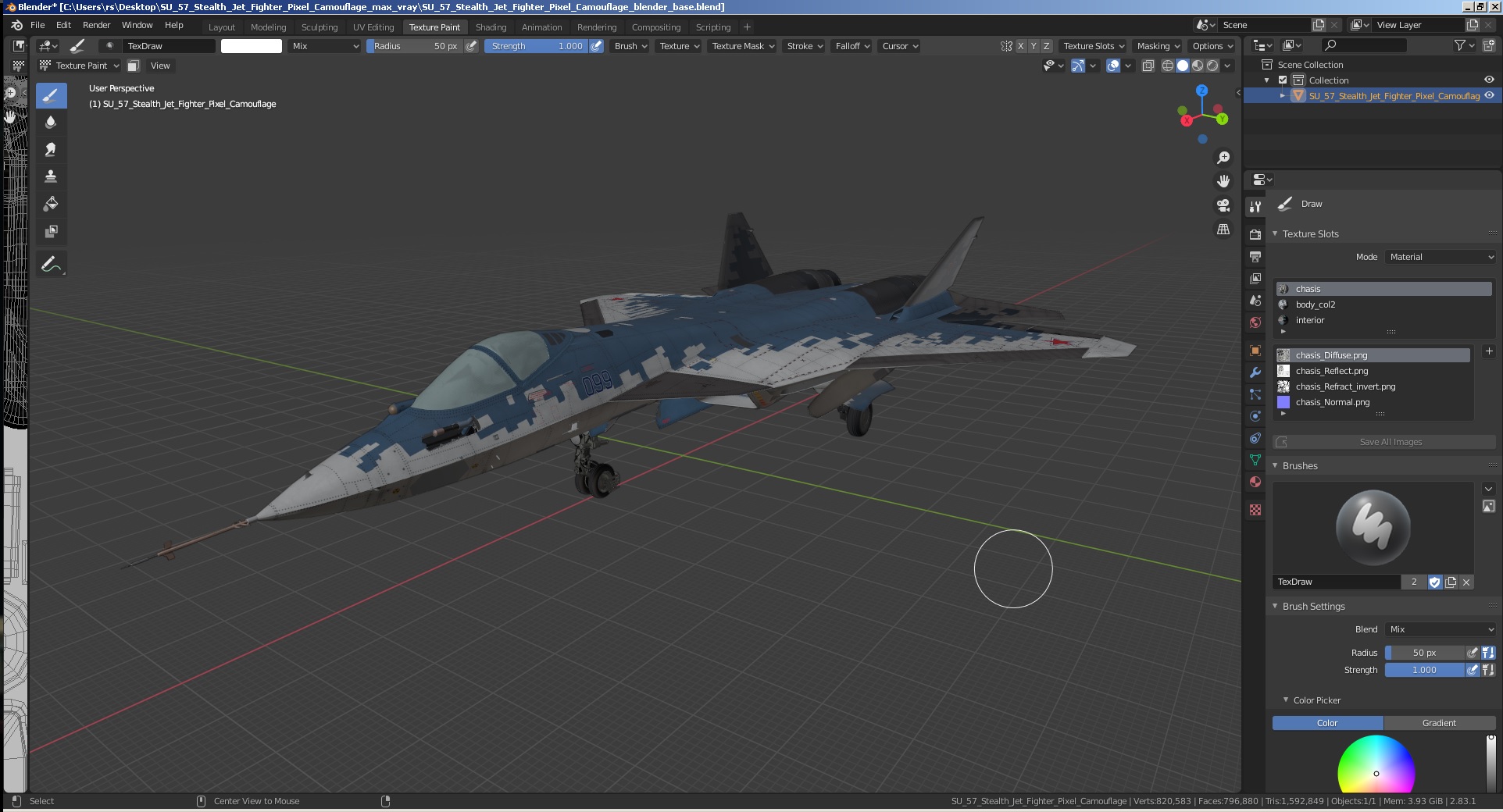Select body_col2 material slot
Screen dimensions: 1503x812
point(1383,304)
